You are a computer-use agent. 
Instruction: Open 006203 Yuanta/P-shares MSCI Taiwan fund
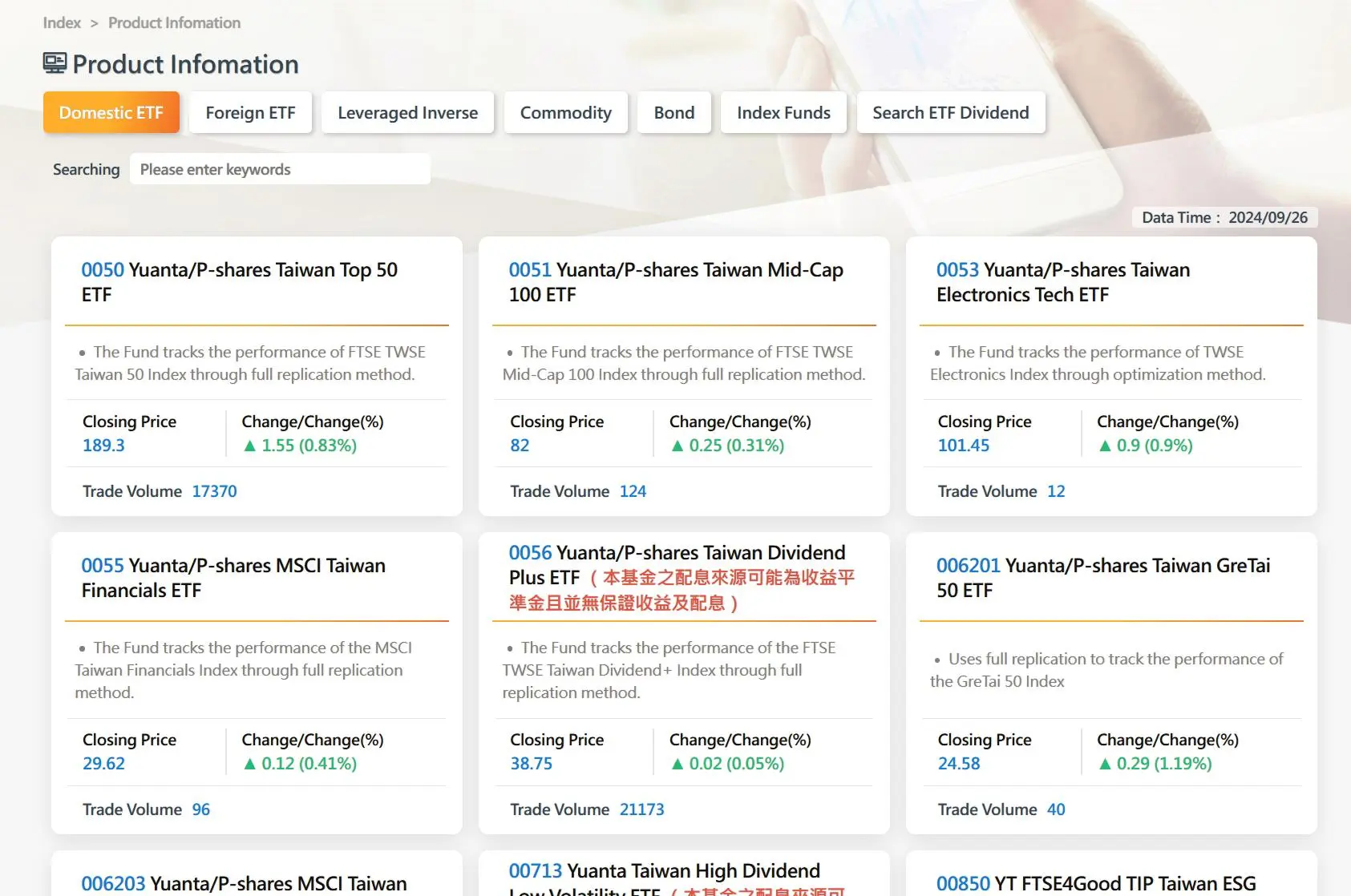[244, 883]
